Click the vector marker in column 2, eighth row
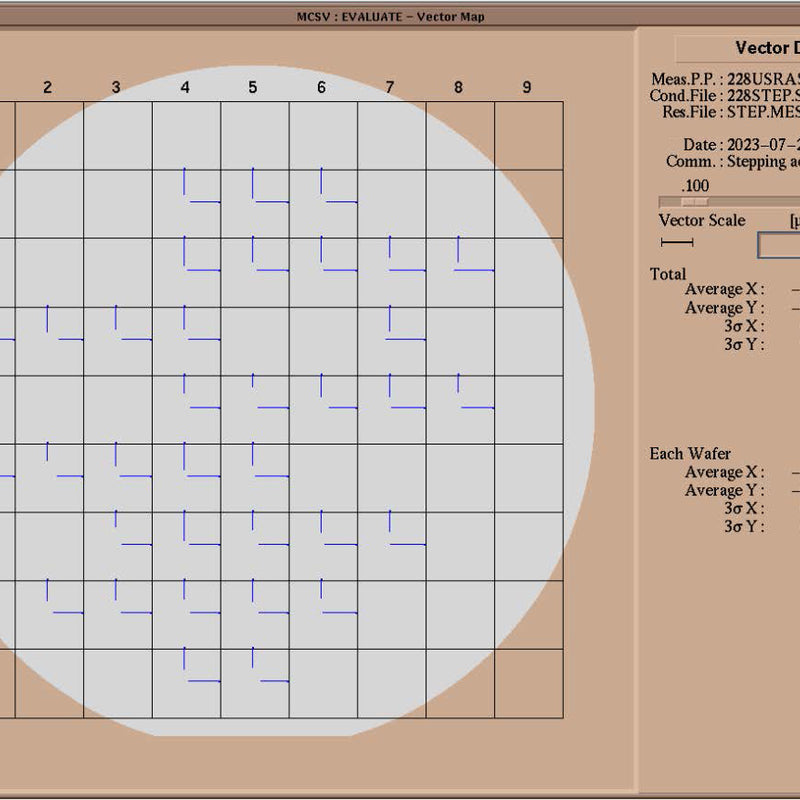Image resolution: width=800 pixels, height=800 pixels. pyautogui.click(x=65, y=596)
